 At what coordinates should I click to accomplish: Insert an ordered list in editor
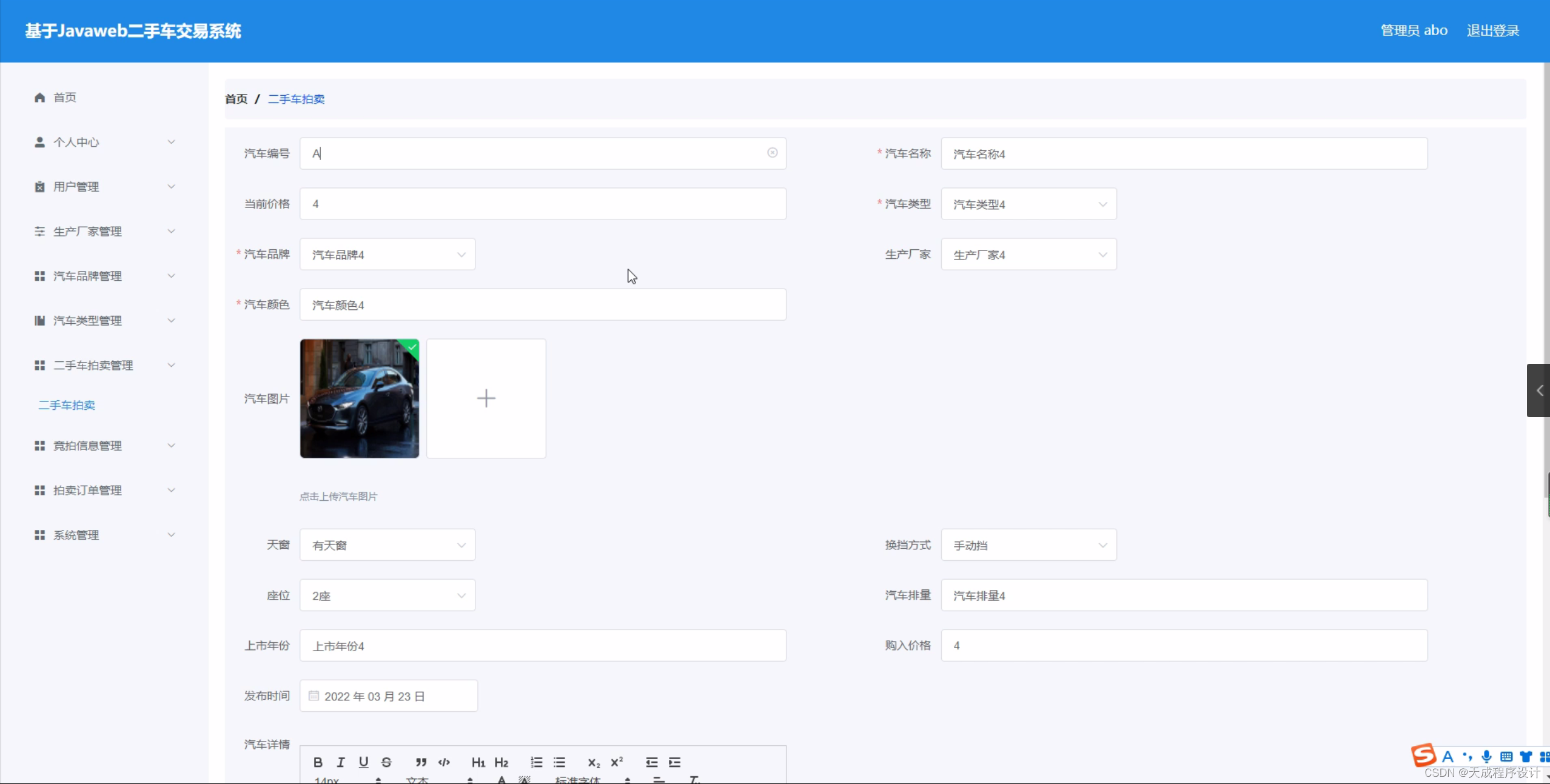536,762
